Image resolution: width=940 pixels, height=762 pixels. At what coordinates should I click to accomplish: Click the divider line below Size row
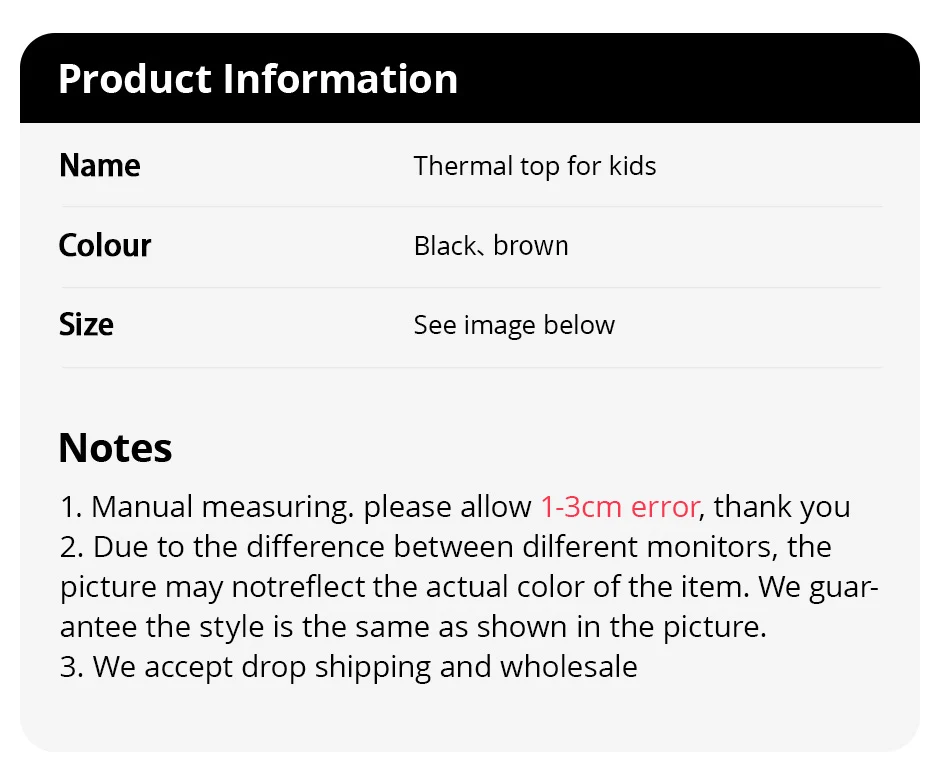pos(470,367)
